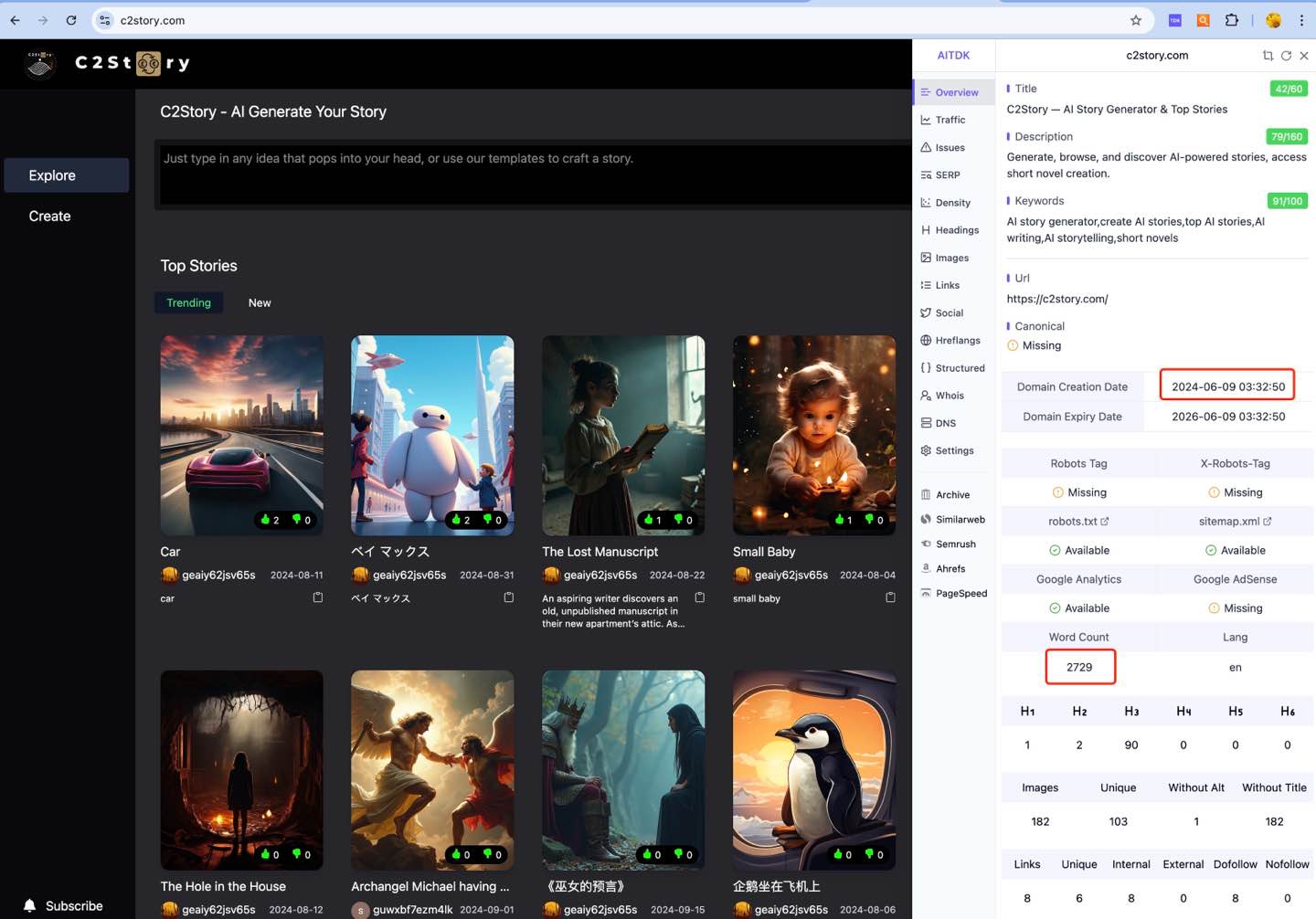Click the story idea text box

pos(535,174)
